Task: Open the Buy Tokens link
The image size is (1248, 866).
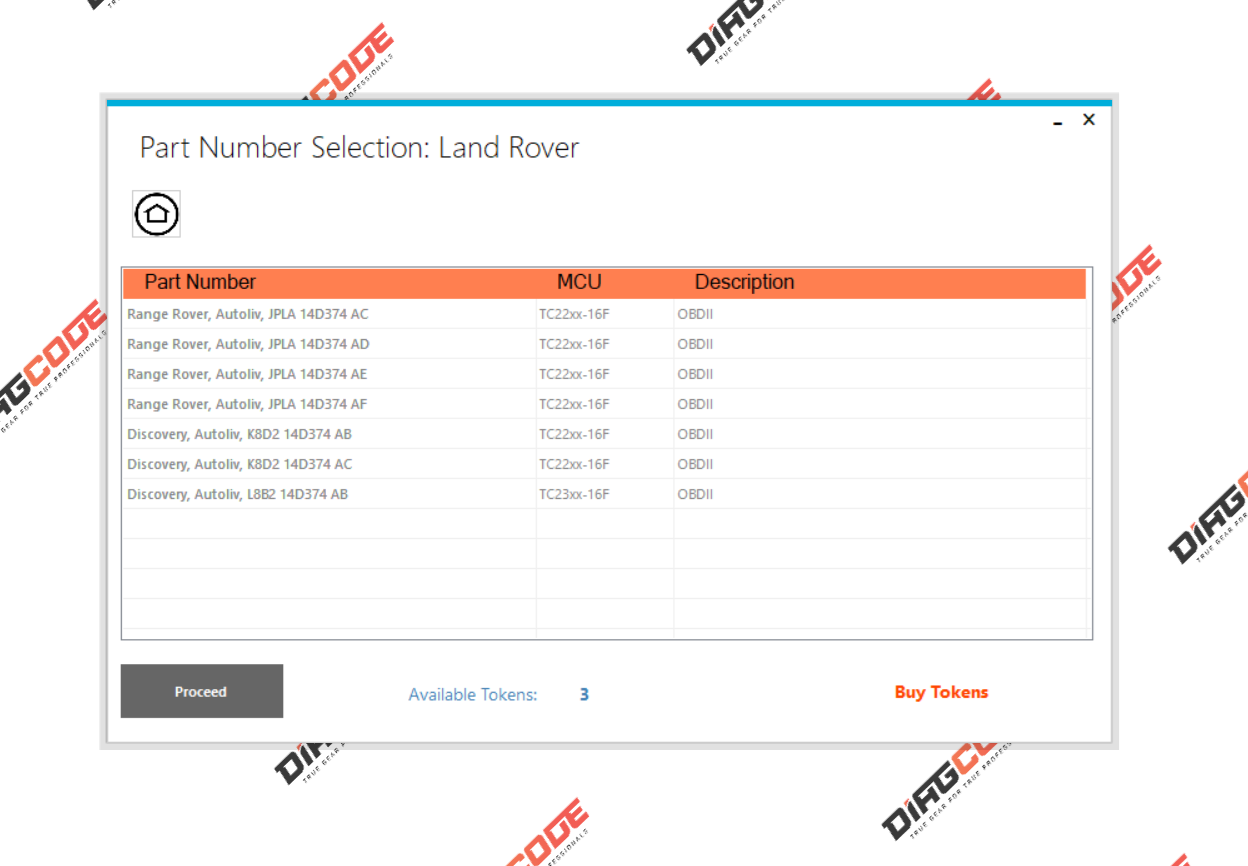Action: [941, 692]
